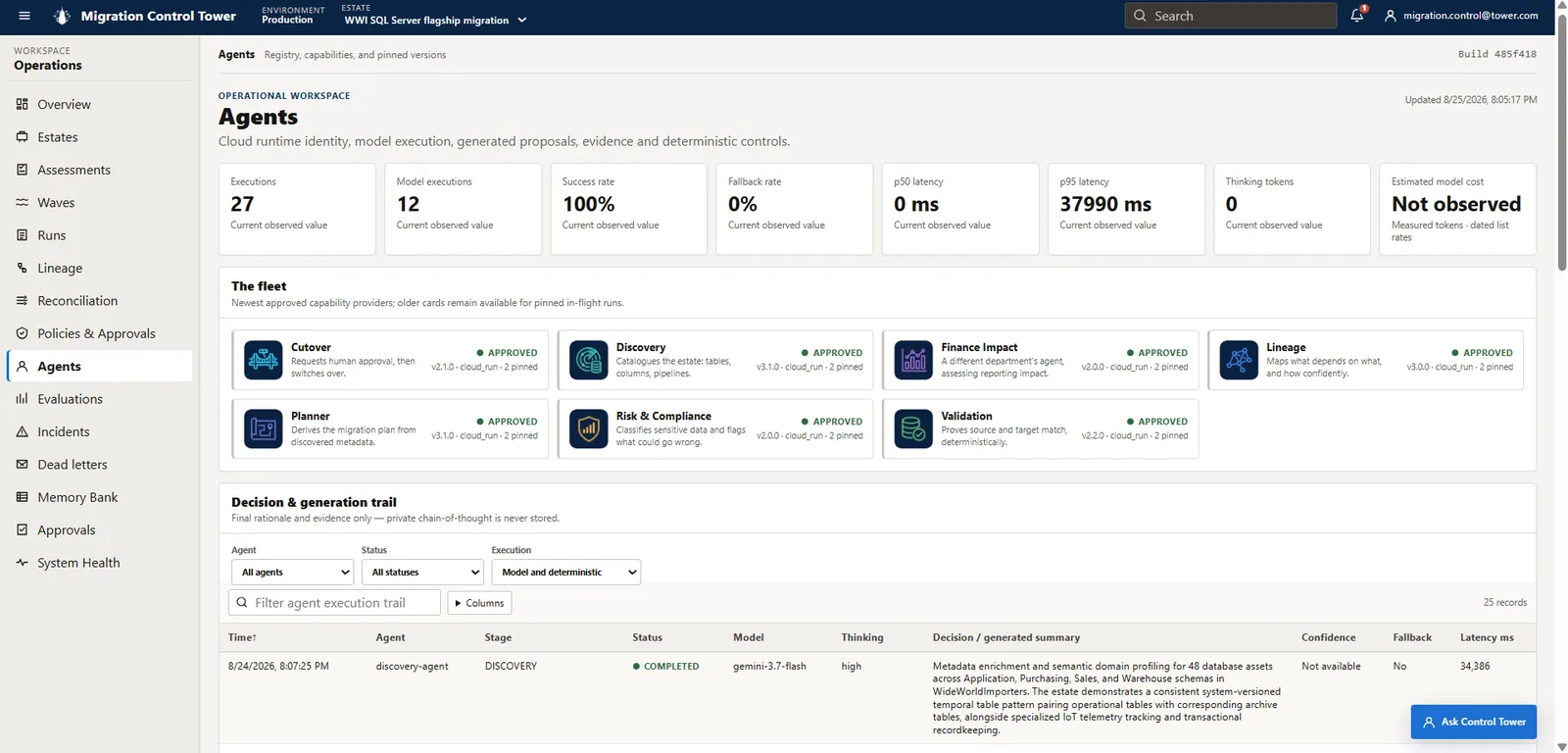This screenshot has width=1568, height=753.
Task: Click the 25 records count
Action: (x=1504, y=603)
